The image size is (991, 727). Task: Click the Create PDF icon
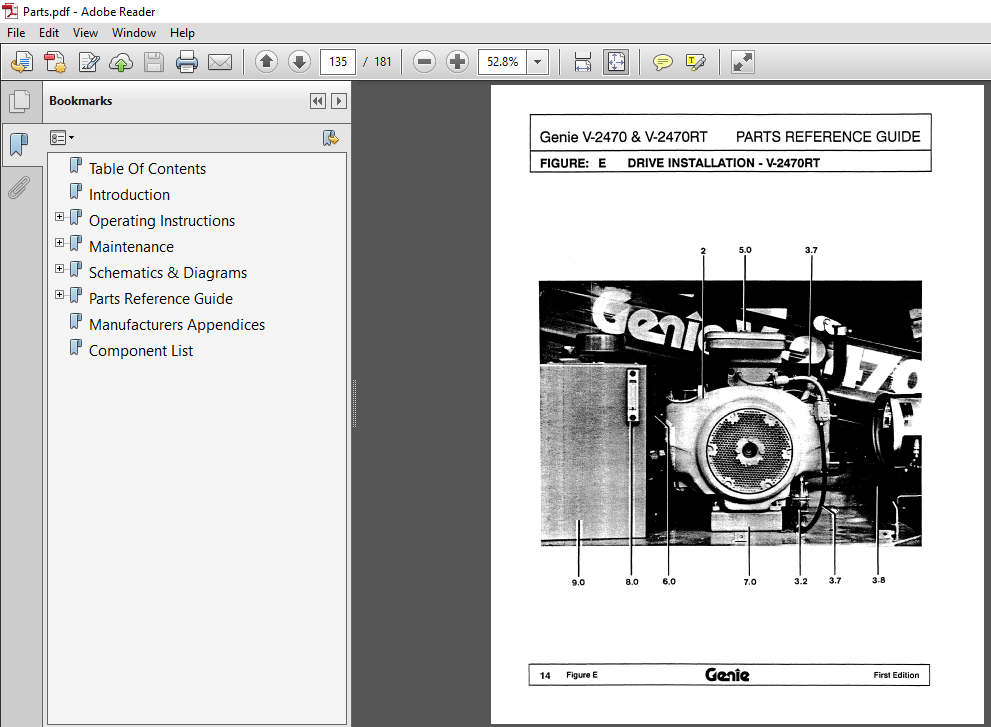click(55, 62)
